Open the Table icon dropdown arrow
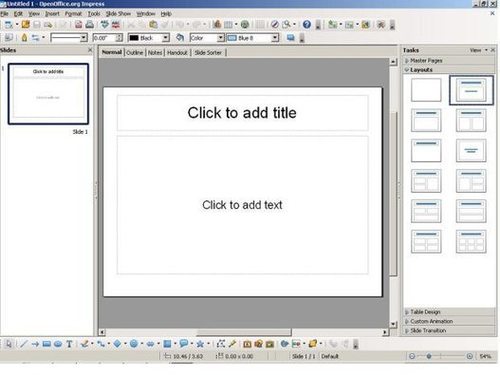Screen dimensions: 500x375 236,24
